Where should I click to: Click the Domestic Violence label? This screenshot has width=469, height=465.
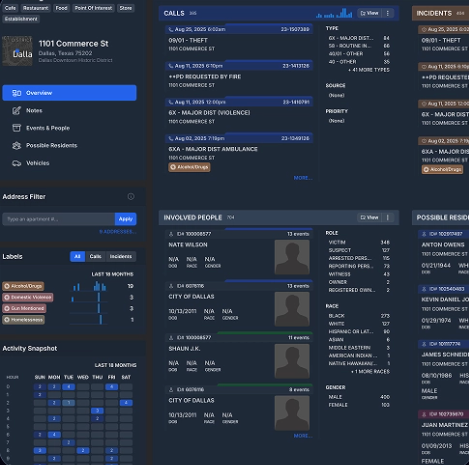point(28,297)
